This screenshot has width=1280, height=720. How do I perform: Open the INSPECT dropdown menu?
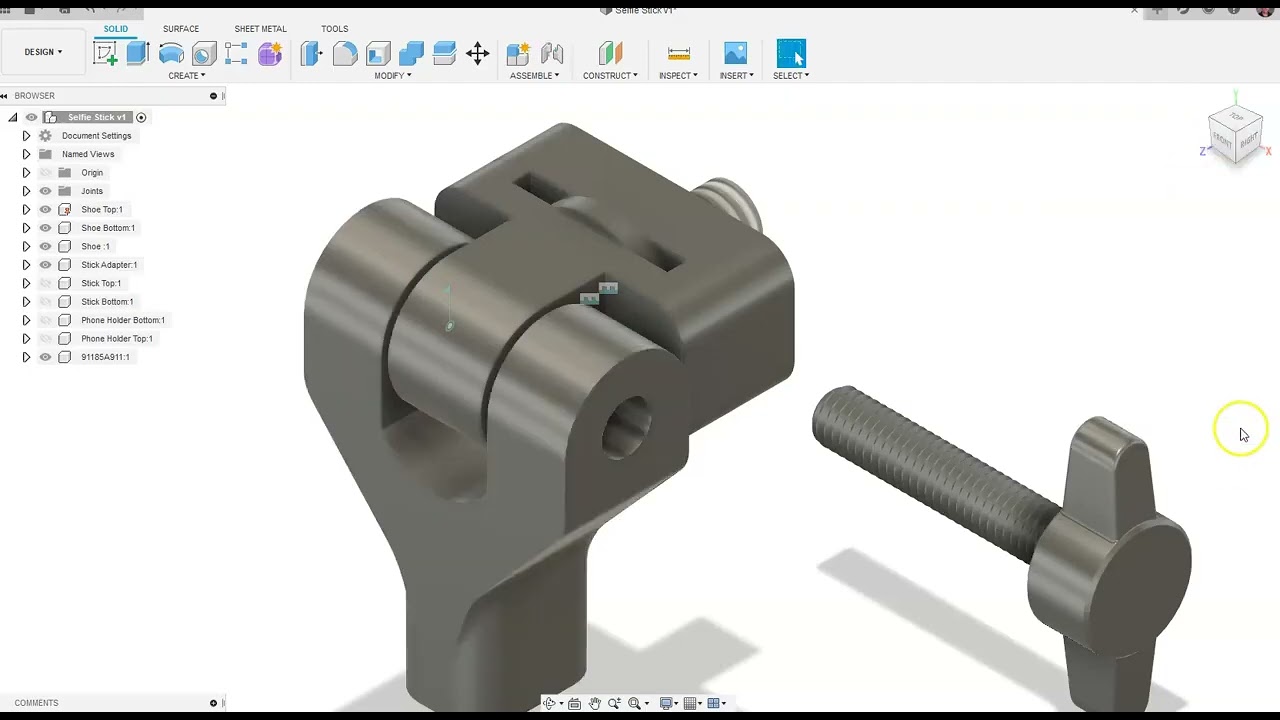point(679,76)
